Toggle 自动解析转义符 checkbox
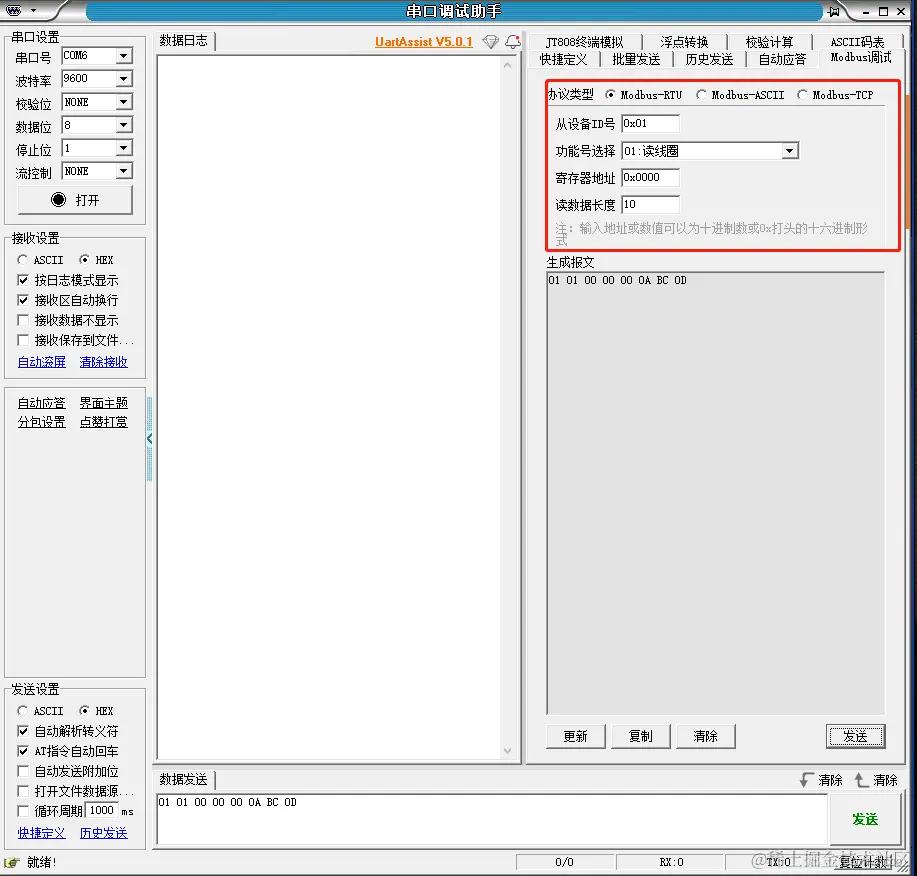 tap(23, 731)
